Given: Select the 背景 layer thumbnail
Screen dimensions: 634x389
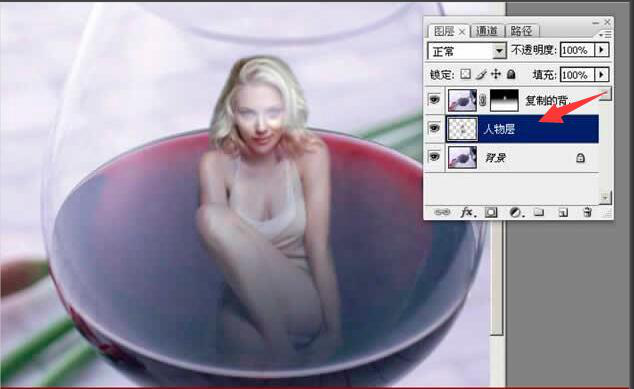Looking at the screenshot, I should tap(462, 157).
